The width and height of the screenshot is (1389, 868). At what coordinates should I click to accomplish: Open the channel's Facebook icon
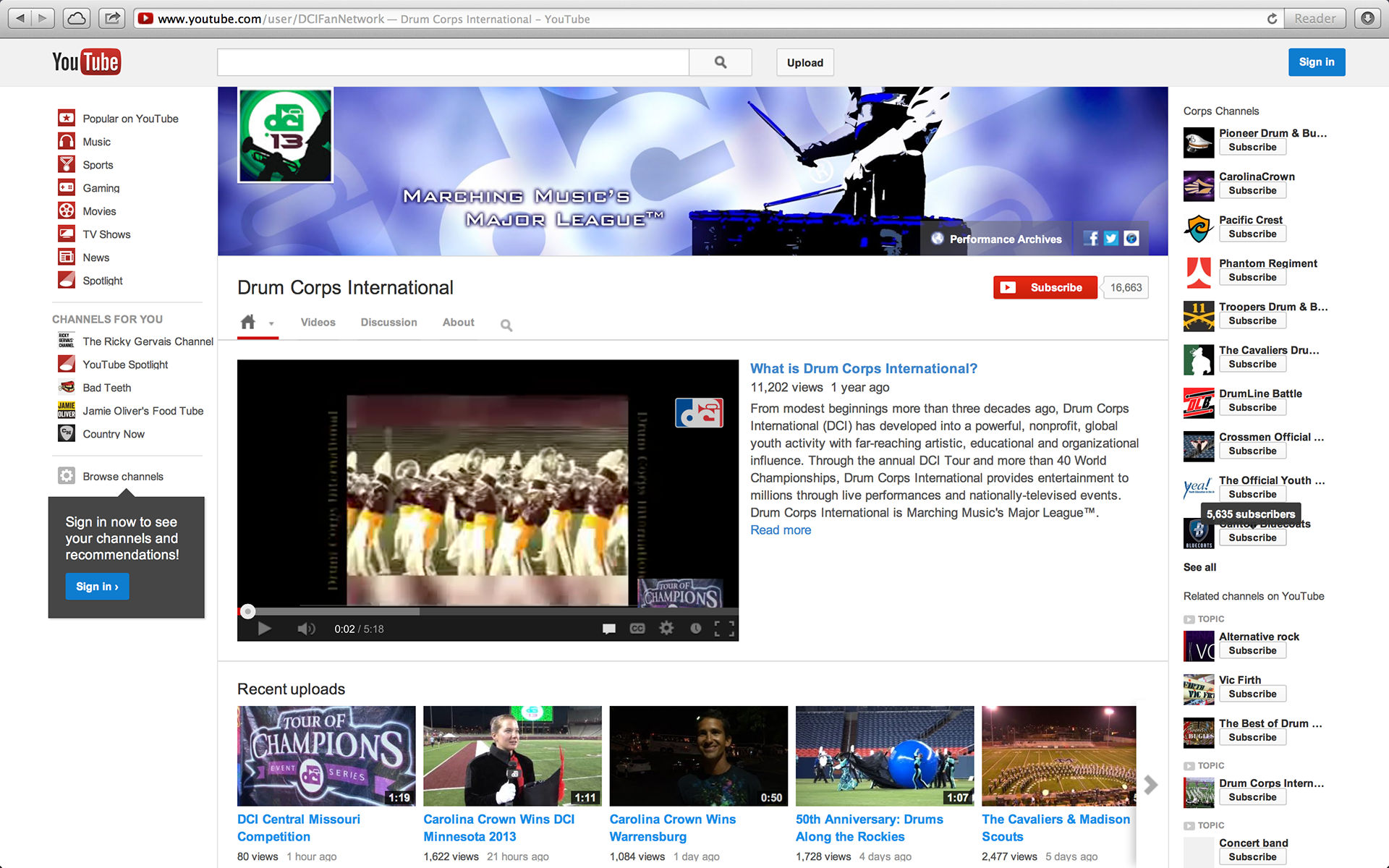pyautogui.click(x=1091, y=239)
